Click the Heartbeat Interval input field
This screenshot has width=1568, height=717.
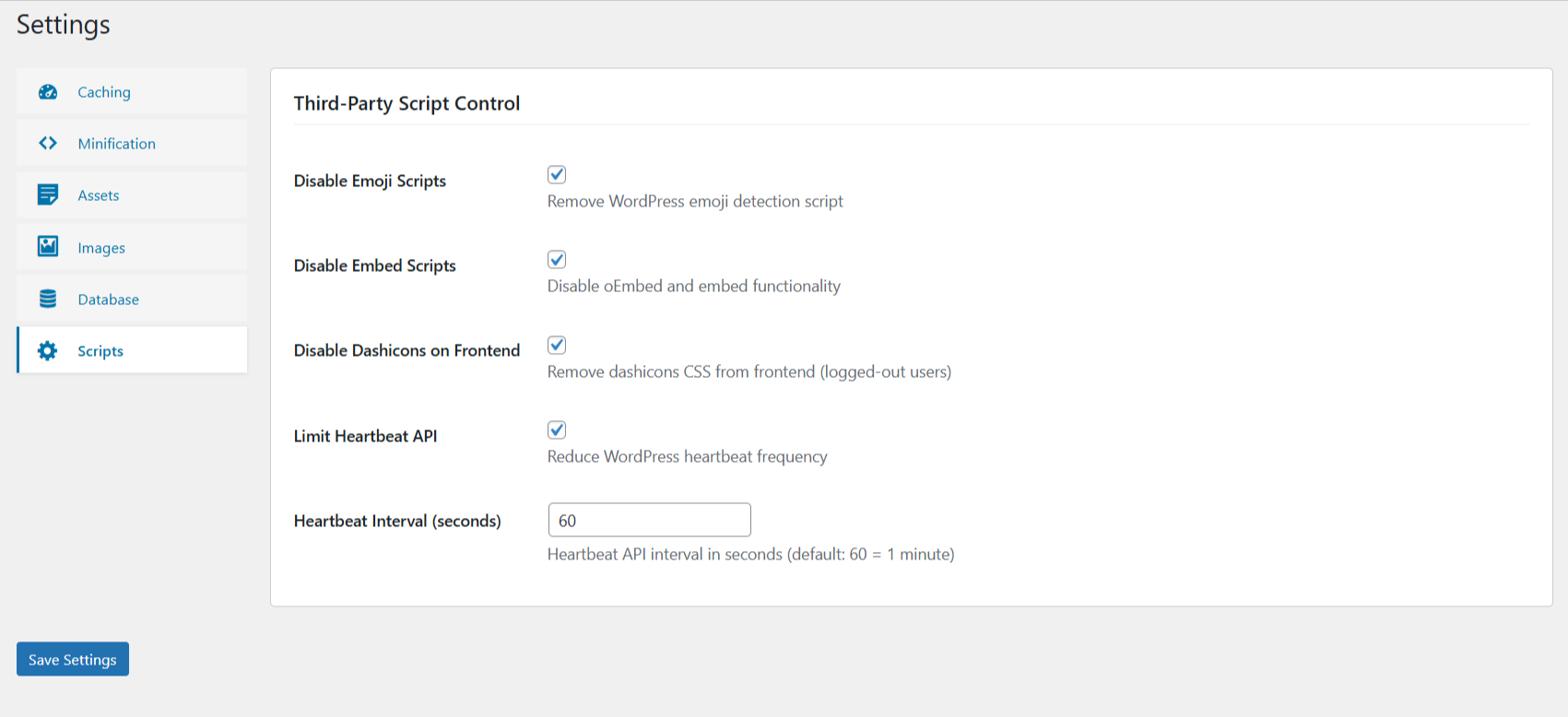point(649,520)
